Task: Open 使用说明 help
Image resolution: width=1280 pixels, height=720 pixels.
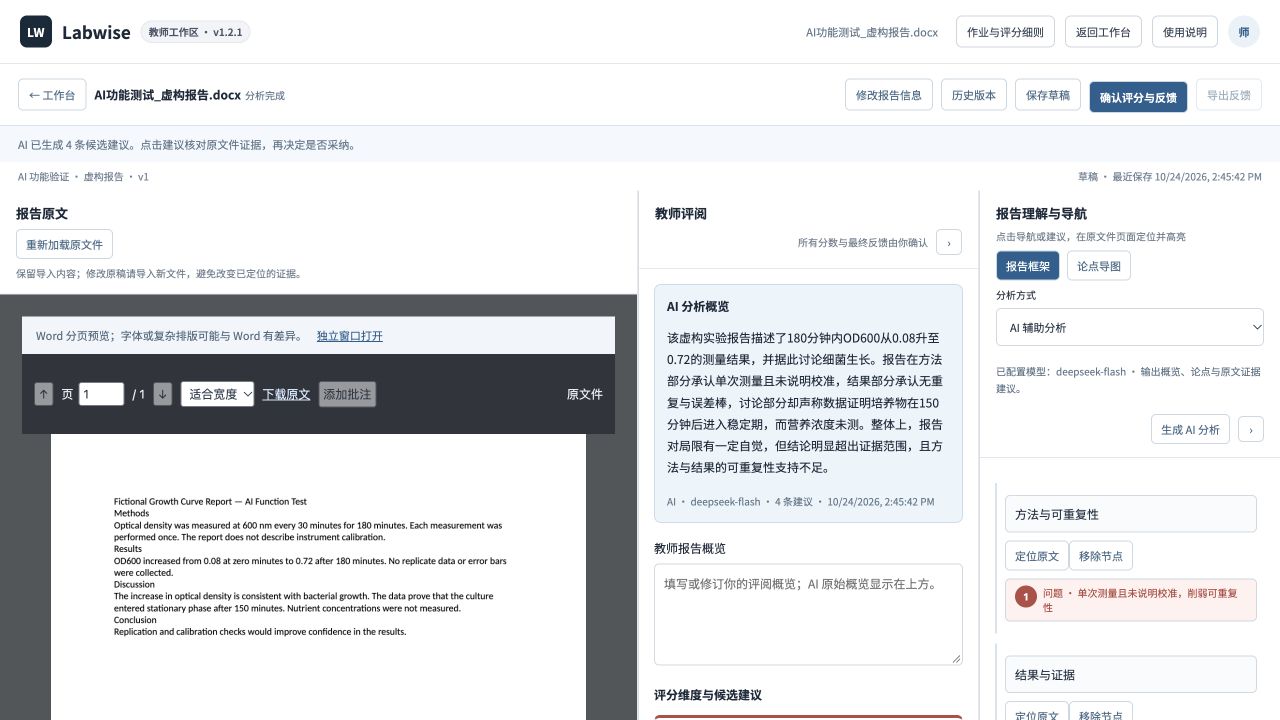Action: 1185,32
